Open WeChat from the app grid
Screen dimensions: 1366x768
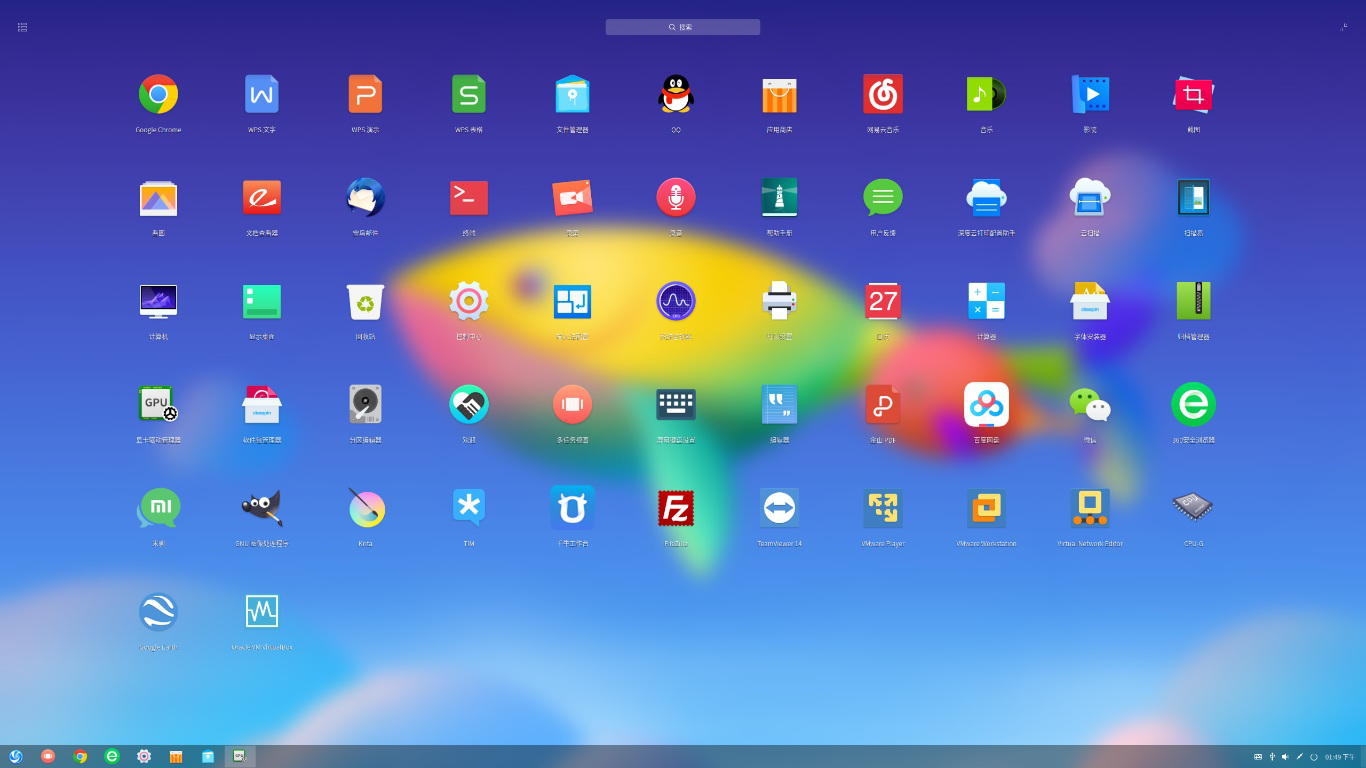[x=1089, y=404]
